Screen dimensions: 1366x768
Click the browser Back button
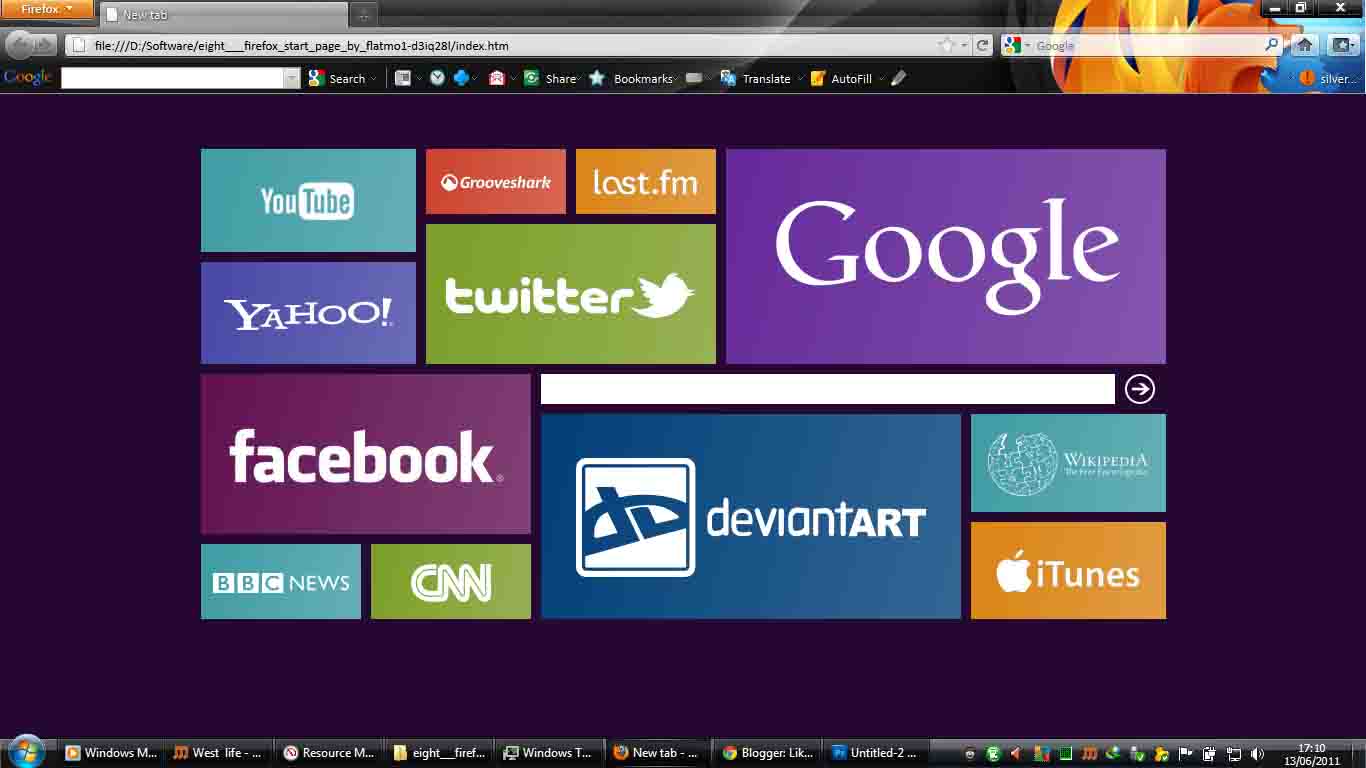click(21, 45)
